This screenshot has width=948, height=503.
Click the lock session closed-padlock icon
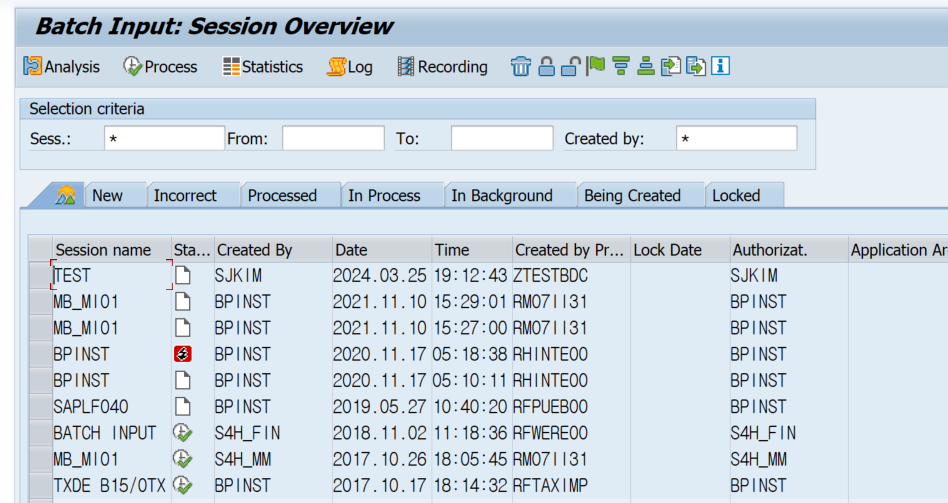coord(547,66)
